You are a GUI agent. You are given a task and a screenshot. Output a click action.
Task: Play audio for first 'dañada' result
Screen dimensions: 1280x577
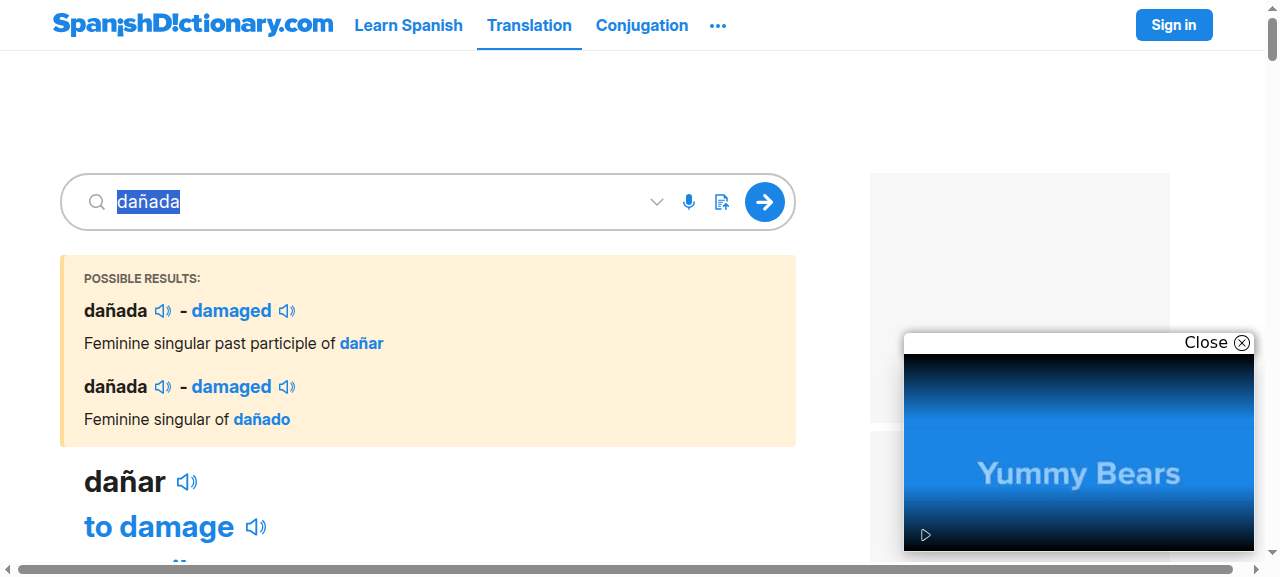click(x=163, y=311)
